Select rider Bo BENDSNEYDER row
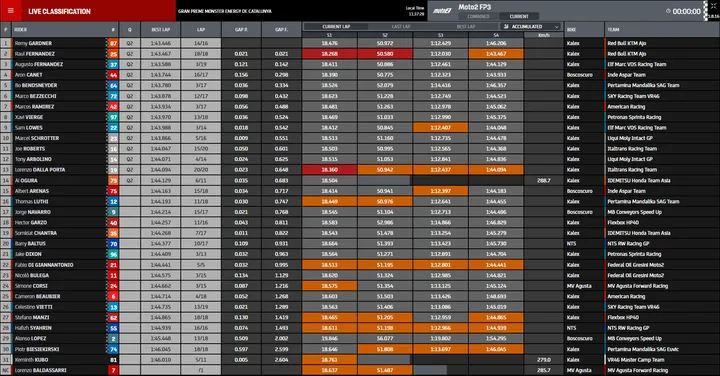Image resolution: width=720 pixels, height=376 pixels. (360, 85)
